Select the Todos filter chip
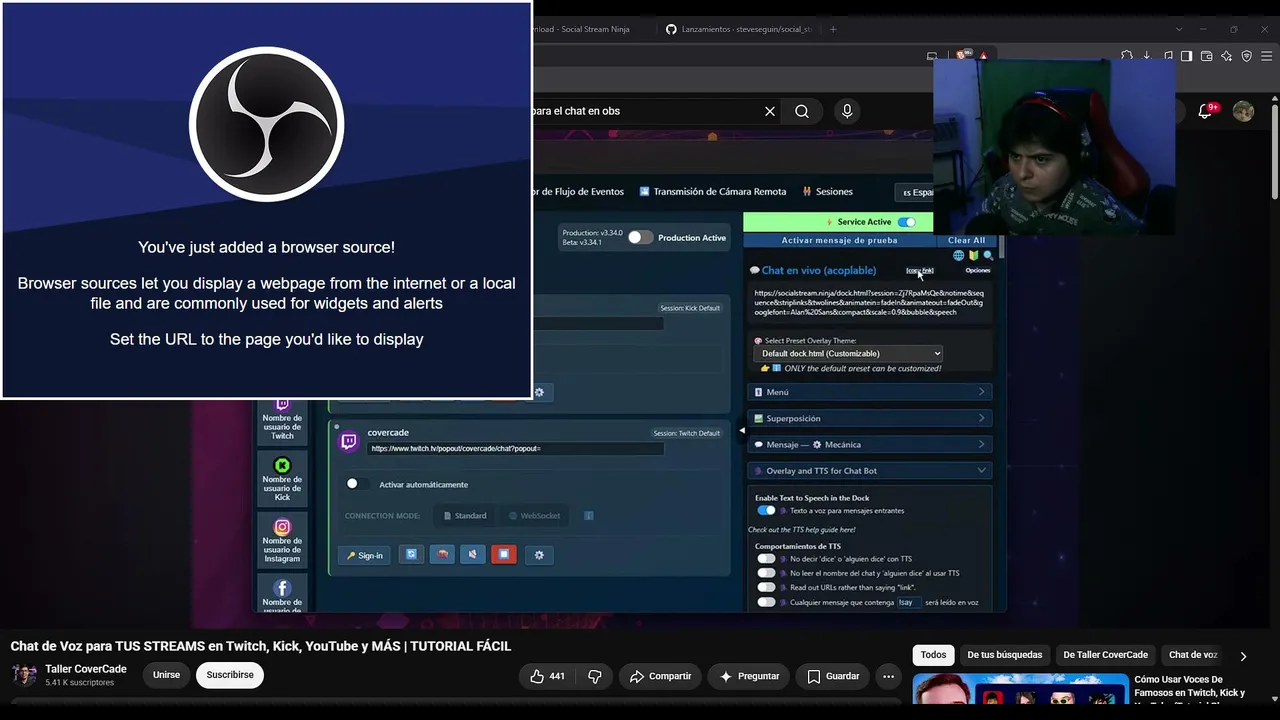The width and height of the screenshot is (1280, 720). (x=933, y=655)
